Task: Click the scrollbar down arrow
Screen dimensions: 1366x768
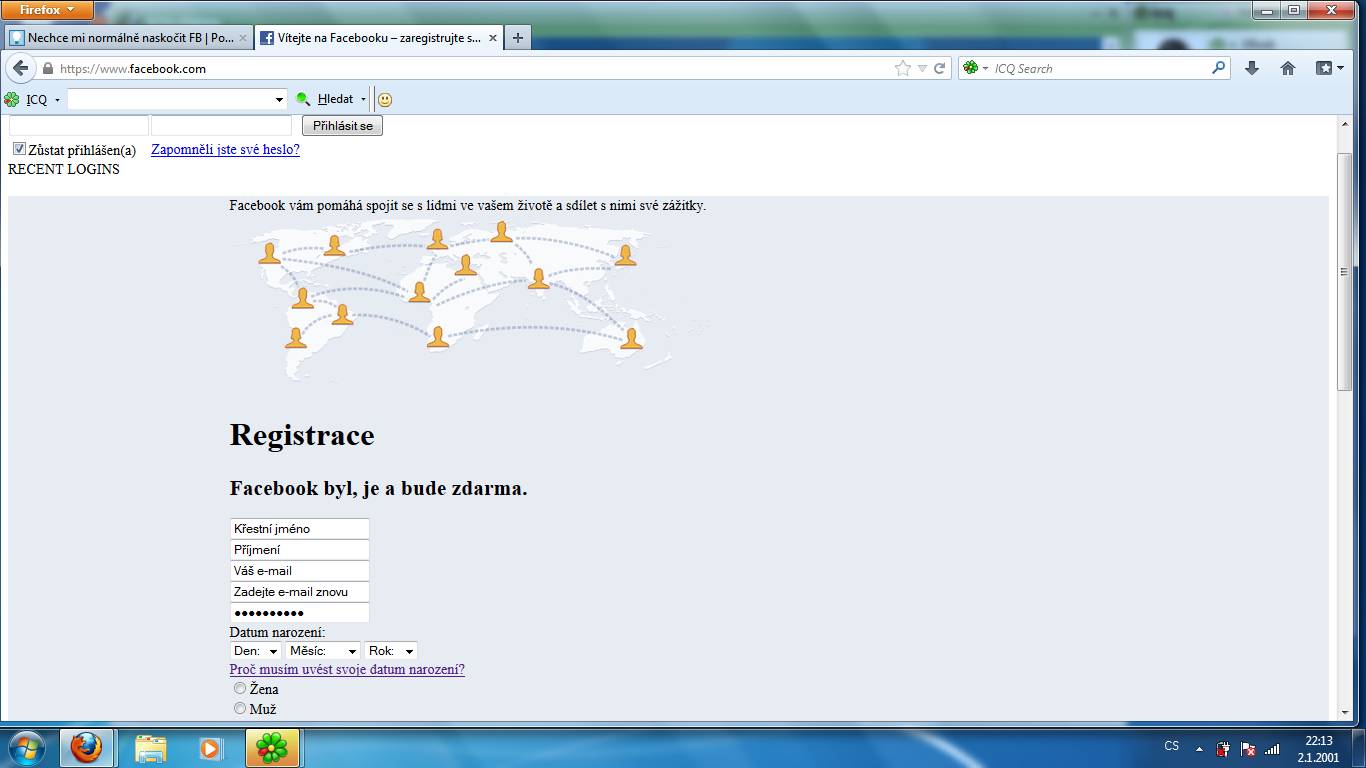Action: (x=1344, y=712)
